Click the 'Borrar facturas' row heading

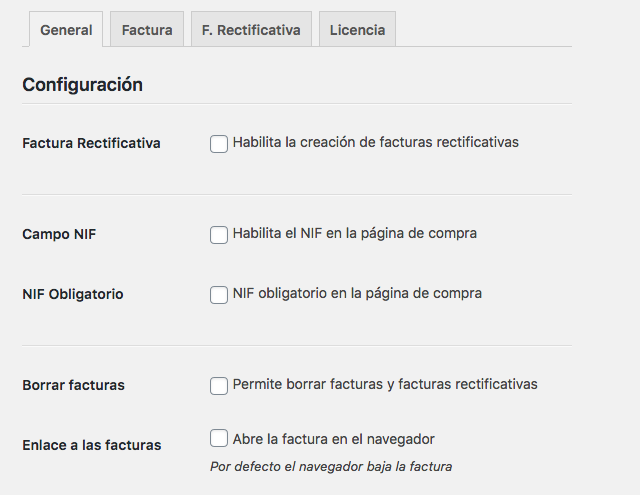73,385
